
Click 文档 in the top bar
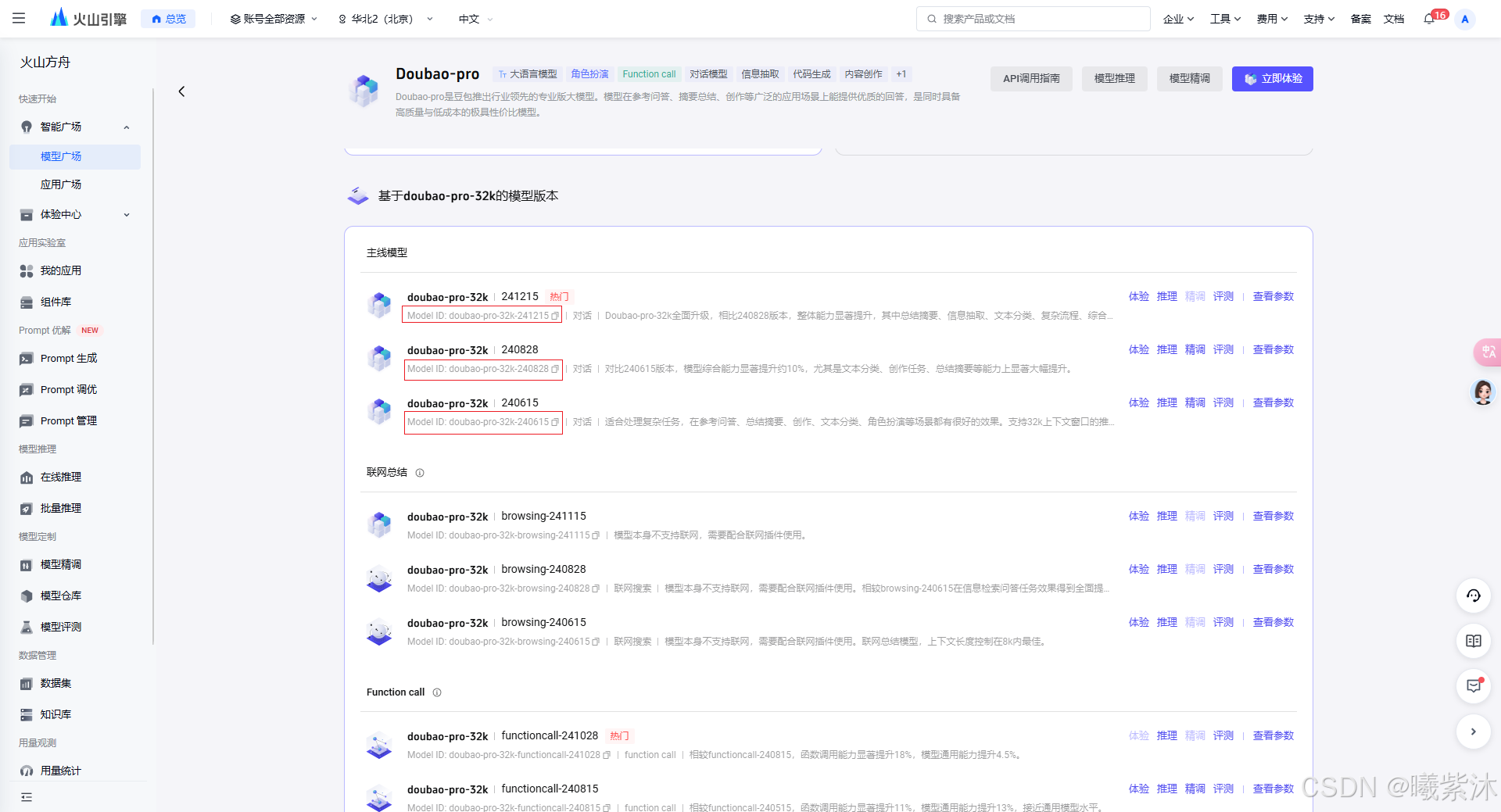pos(1393,19)
